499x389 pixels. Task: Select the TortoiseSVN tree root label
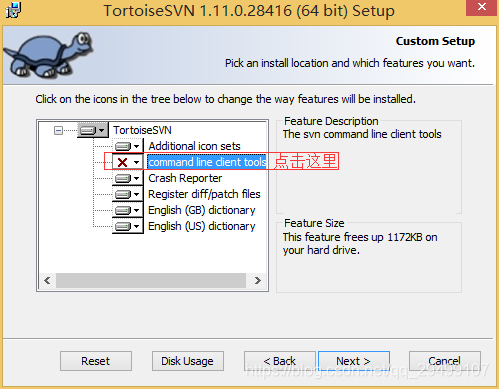click(x=142, y=130)
